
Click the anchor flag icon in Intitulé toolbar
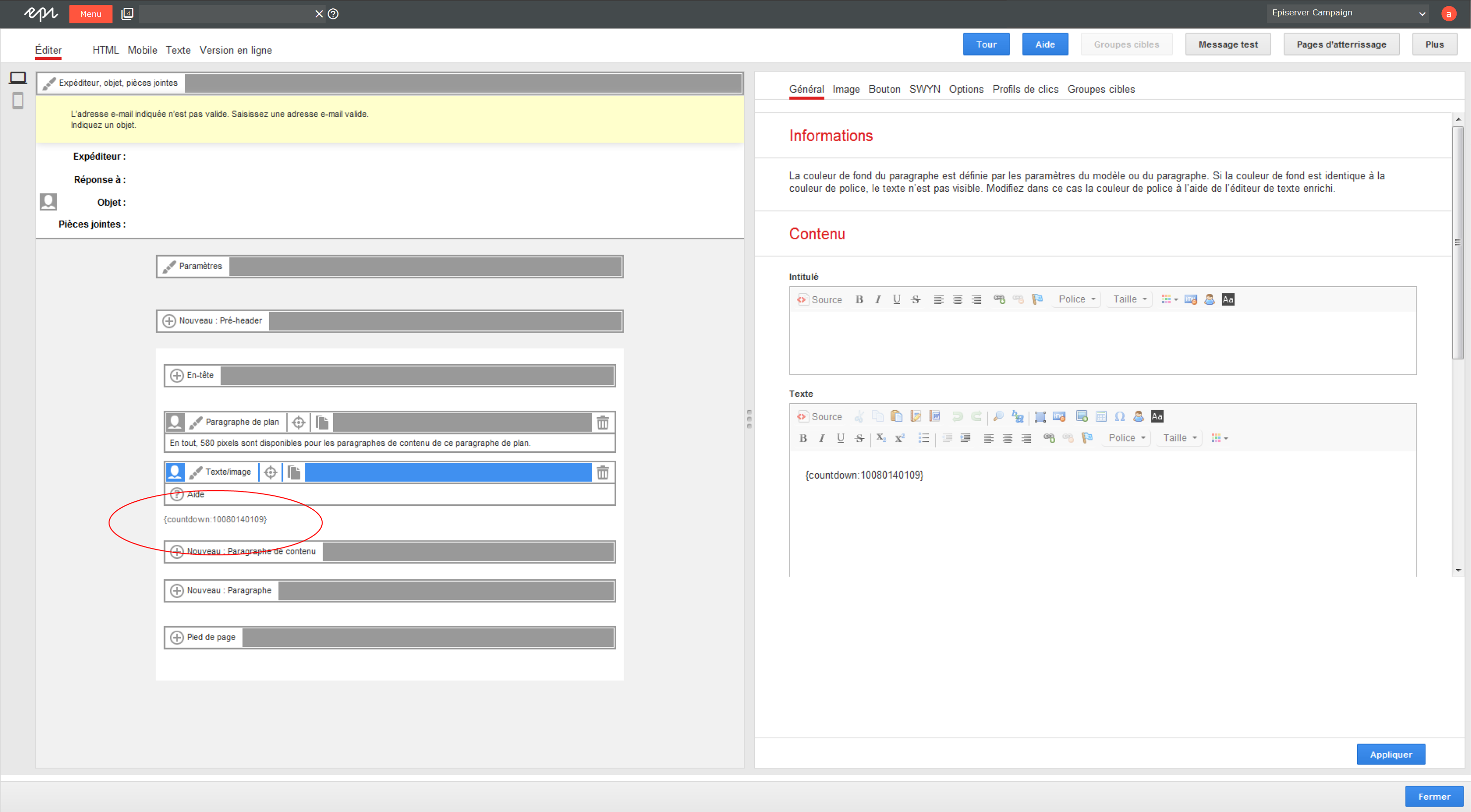pos(1037,300)
